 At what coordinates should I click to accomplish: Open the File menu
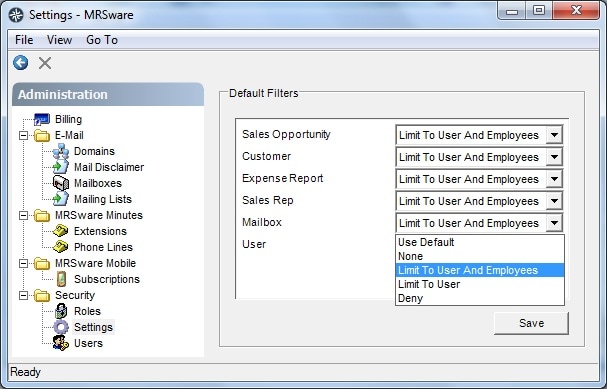pyautogui.click(x=24, y=40)
